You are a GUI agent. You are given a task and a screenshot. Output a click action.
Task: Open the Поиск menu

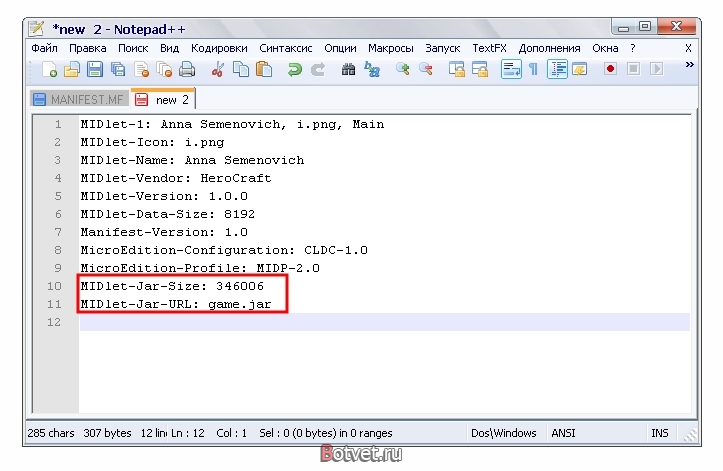[133, 48]
